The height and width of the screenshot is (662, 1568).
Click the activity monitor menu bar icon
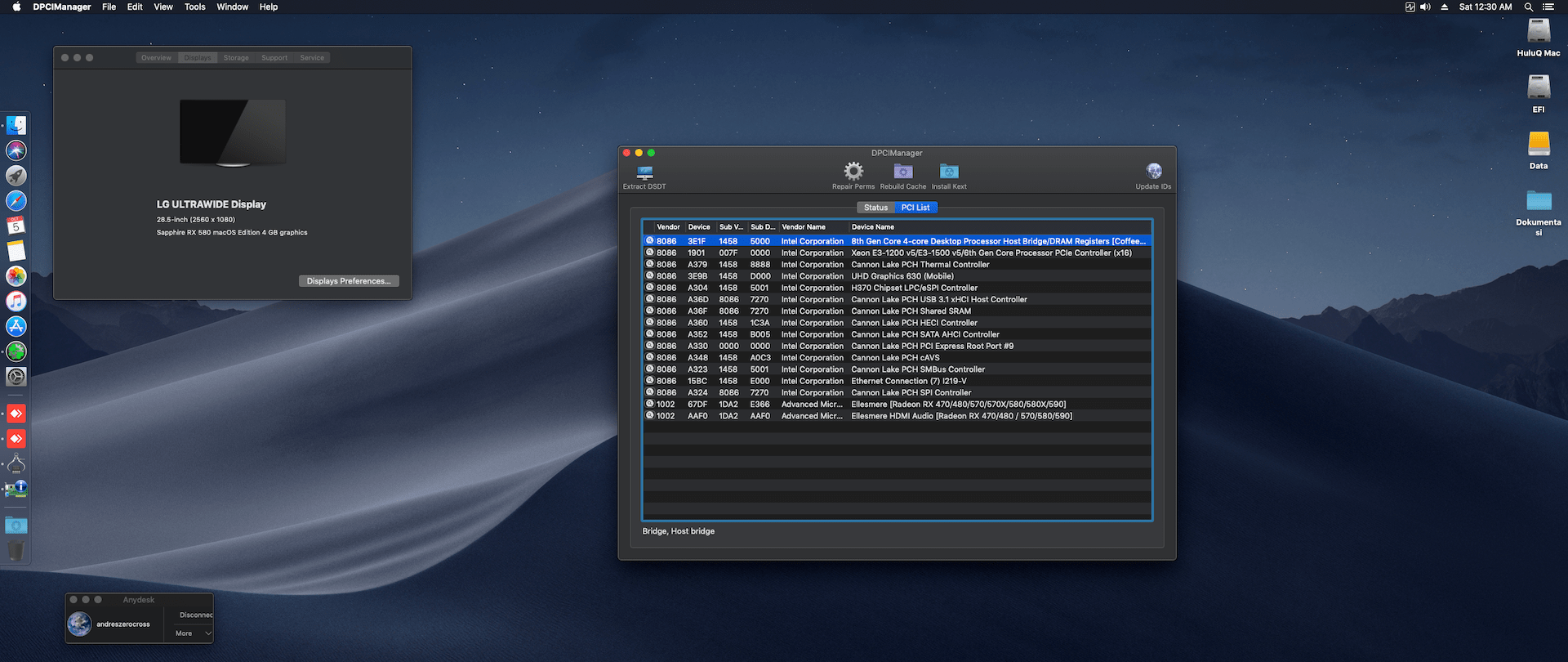point(1410,7)
